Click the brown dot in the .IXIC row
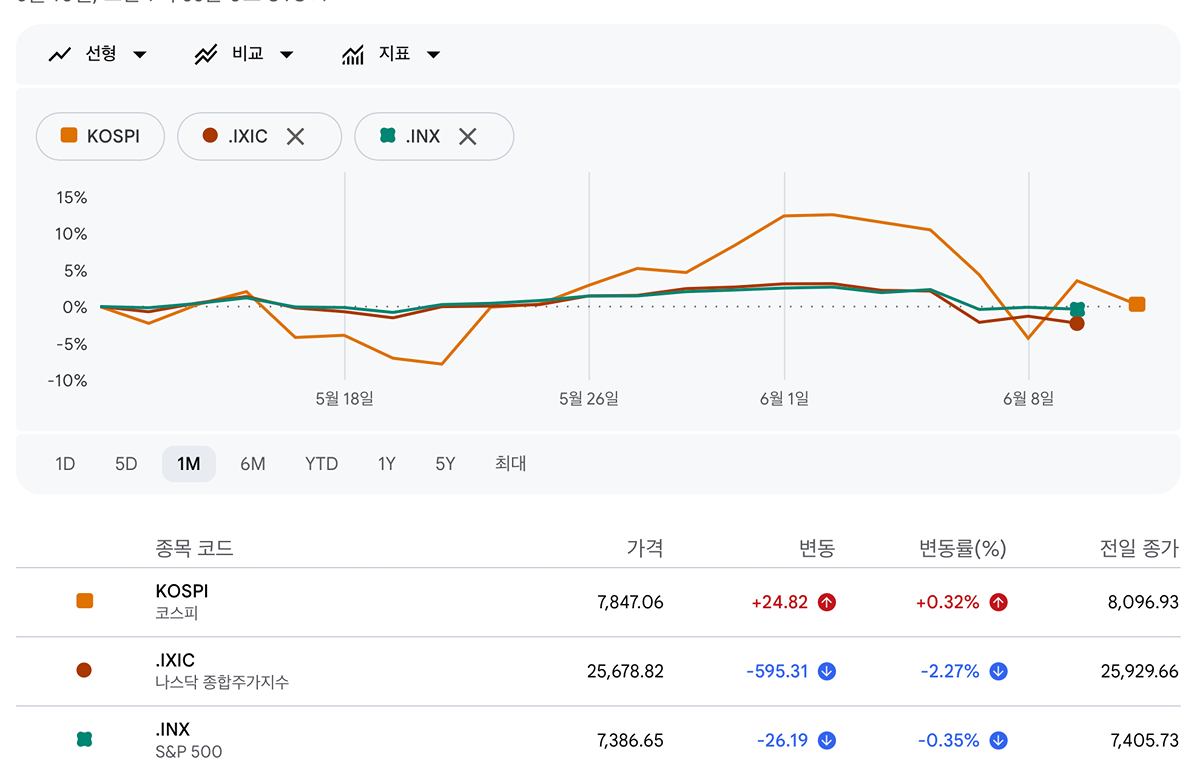 point(85,670)
